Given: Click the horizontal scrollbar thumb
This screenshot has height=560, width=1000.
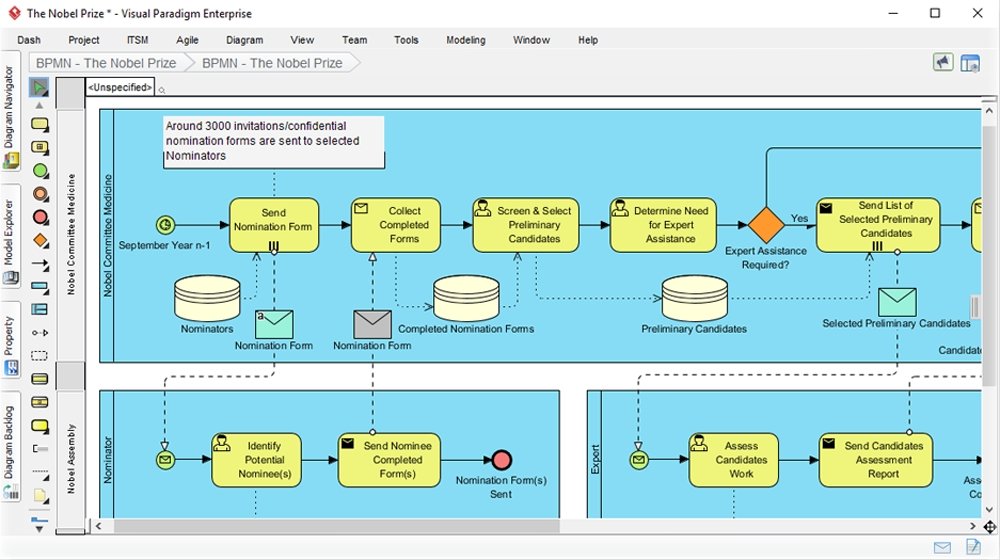Looking at the screenshot, I should 336,526.
